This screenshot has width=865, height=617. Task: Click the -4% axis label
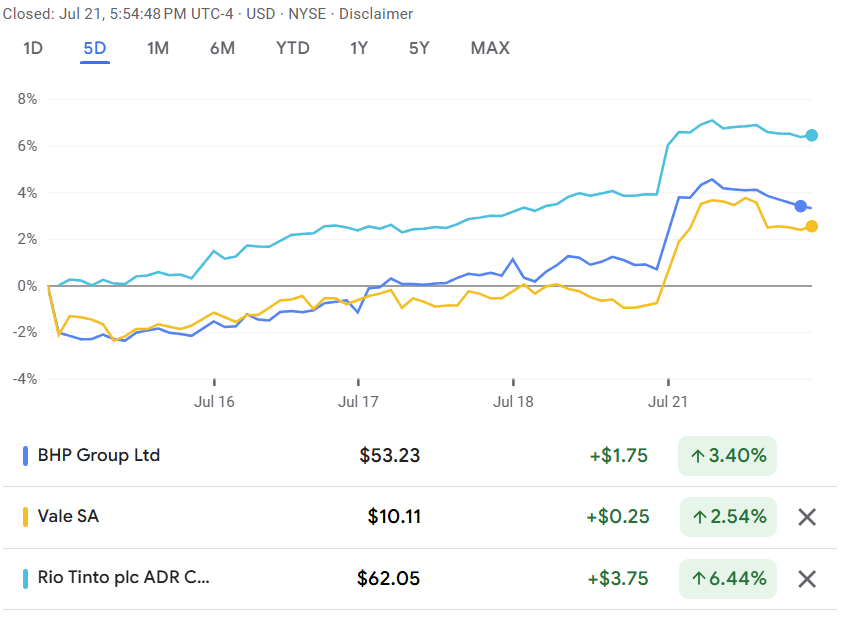(25, 379)
